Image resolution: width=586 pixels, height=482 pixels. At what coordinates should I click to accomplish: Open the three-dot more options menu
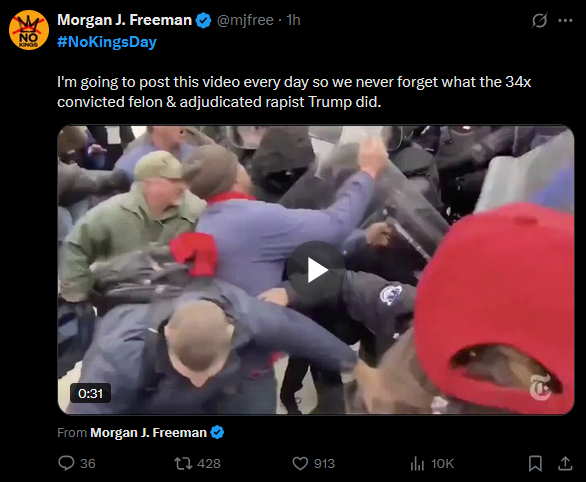(x=565, y=21)
